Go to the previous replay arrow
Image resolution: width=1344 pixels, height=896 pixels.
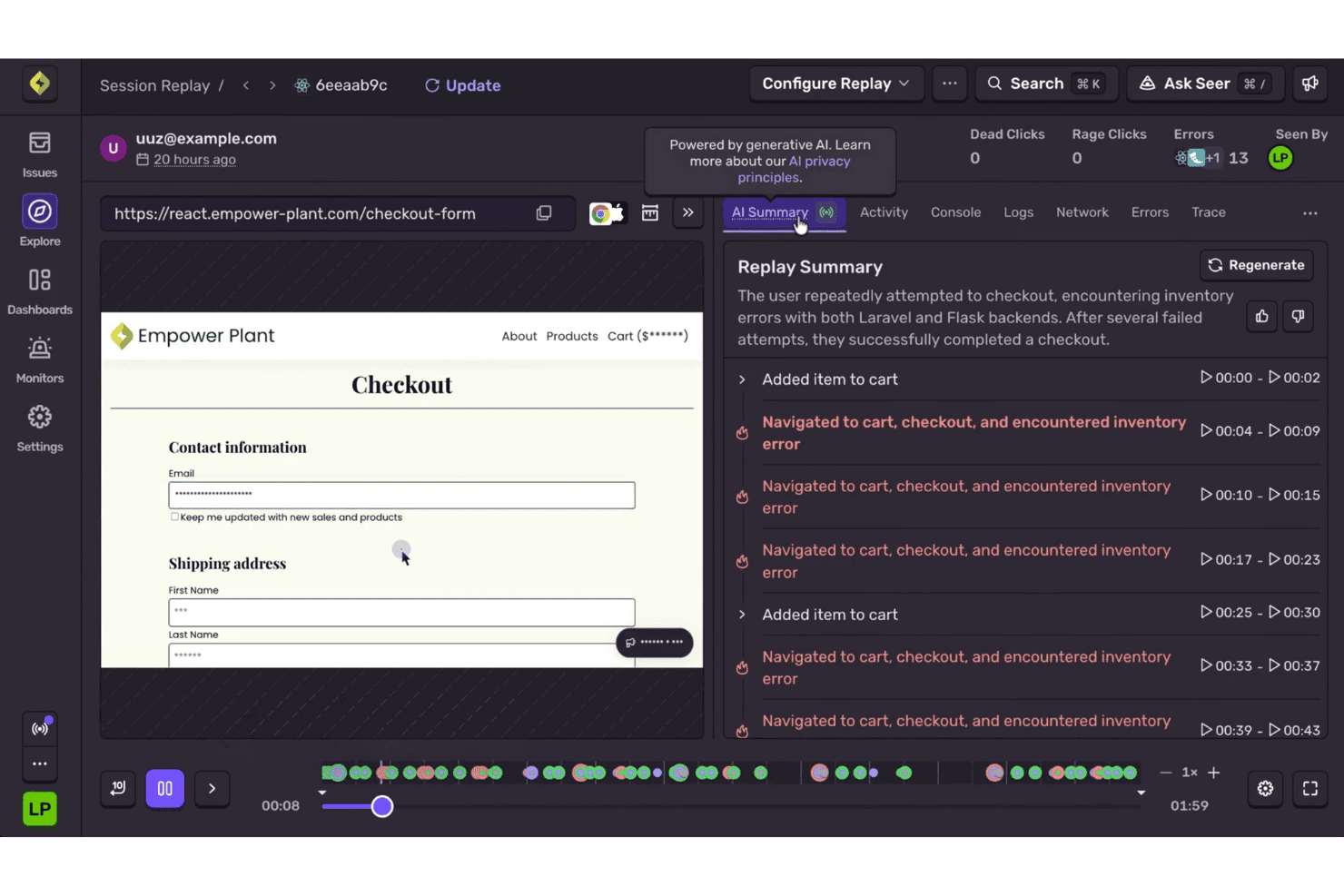[246, 85]
